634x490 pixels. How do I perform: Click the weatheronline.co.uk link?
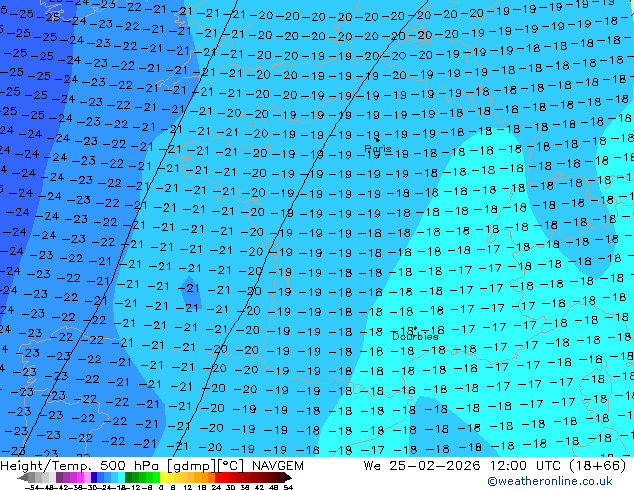(550, 481)
